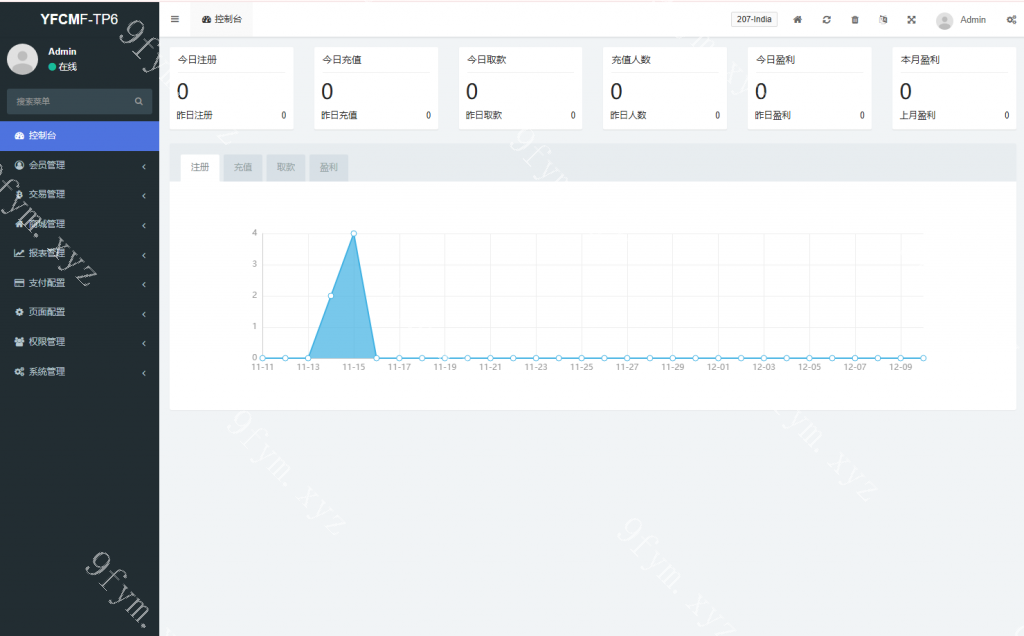The width and height of the screenshot is (1024, 636).
Task: Click the 在线 status under Admin
Action: click(63, 67)
